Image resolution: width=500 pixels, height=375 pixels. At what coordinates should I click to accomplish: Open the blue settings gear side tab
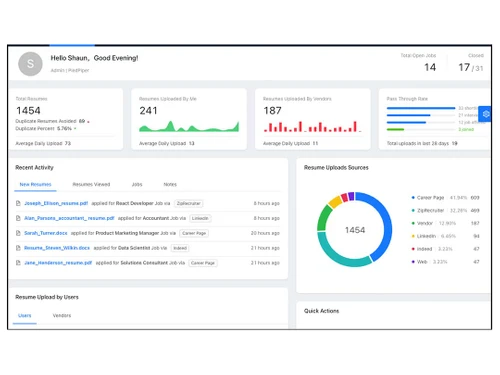click(x=486, y=114)
